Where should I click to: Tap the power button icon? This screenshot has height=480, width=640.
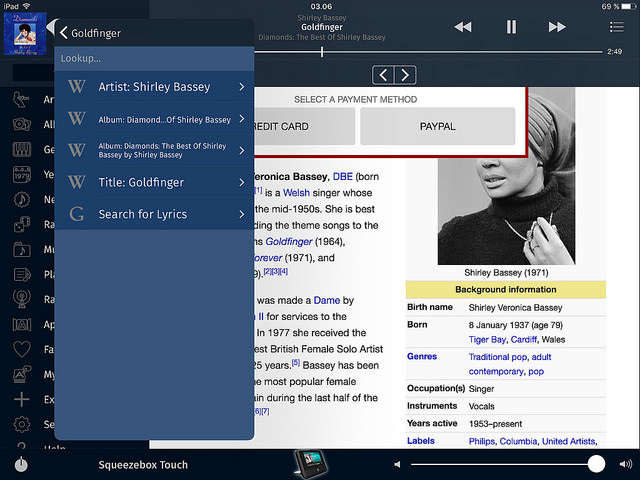coord(21,464)
